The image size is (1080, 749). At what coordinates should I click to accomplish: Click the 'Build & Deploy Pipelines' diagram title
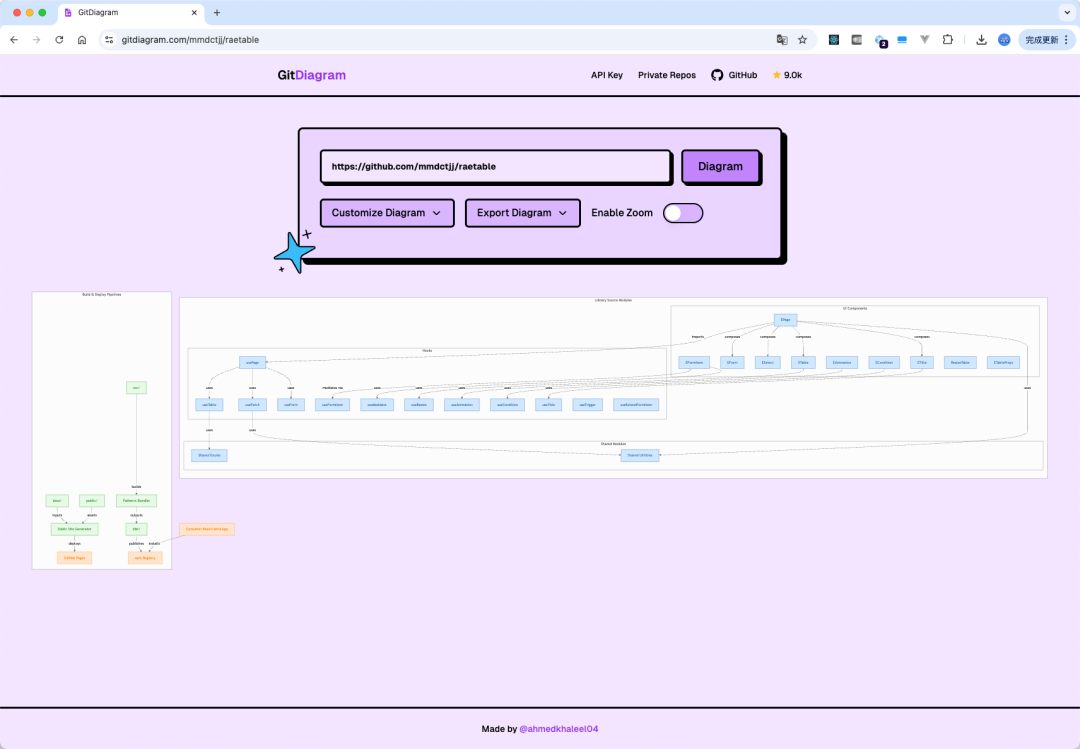click(102, 294)
